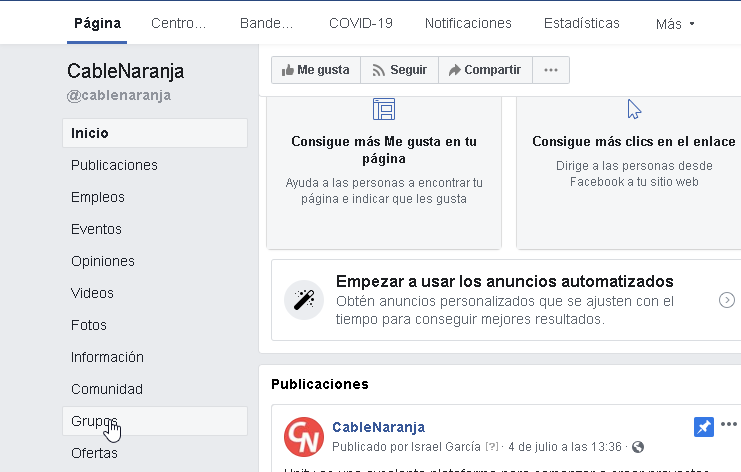Open Grupos in the sidebar
The height and width of the screenshot is (472, 741).
(155, 421)
